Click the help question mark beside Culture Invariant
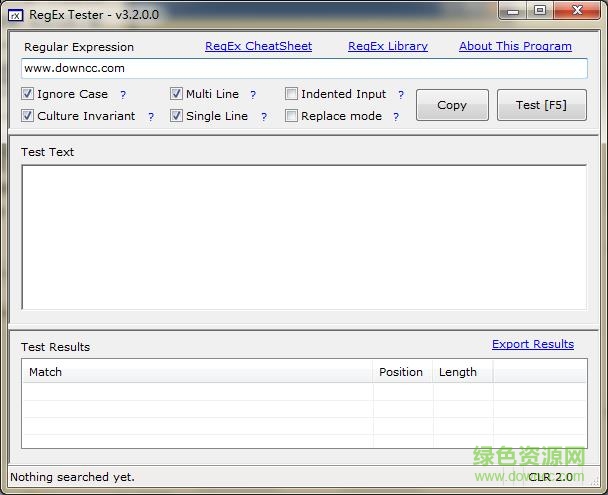Viewport: 608px width, 495px height. click(151, 117)
